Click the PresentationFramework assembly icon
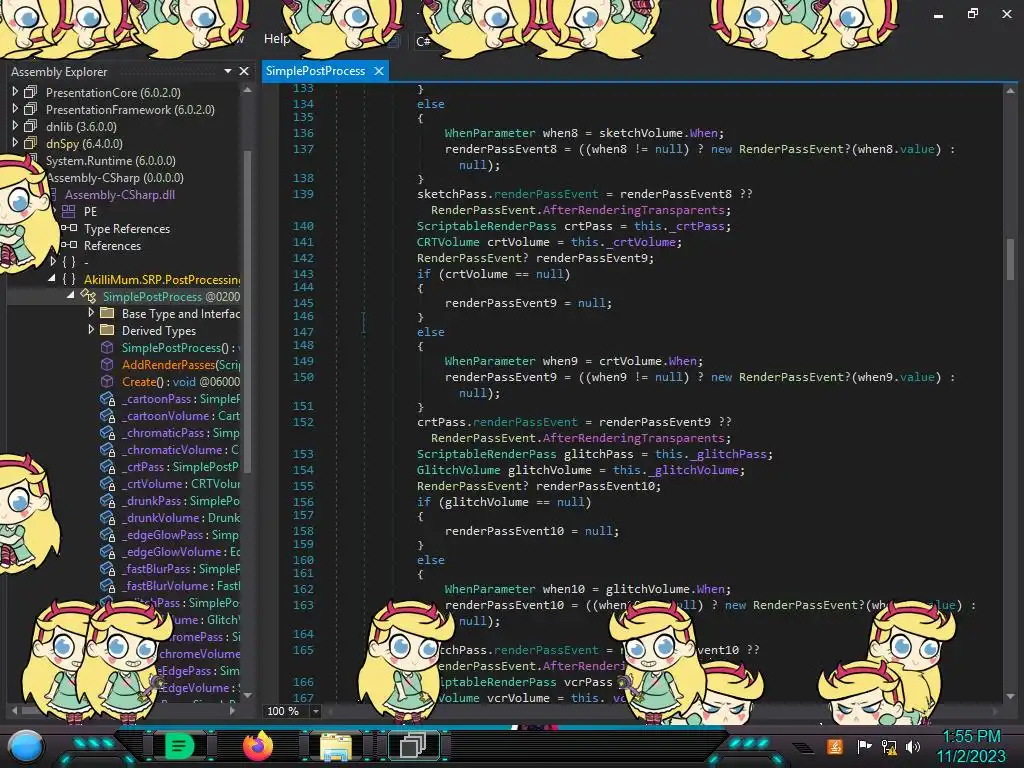This screenshot has height=768, width=1024. (31, 109)
